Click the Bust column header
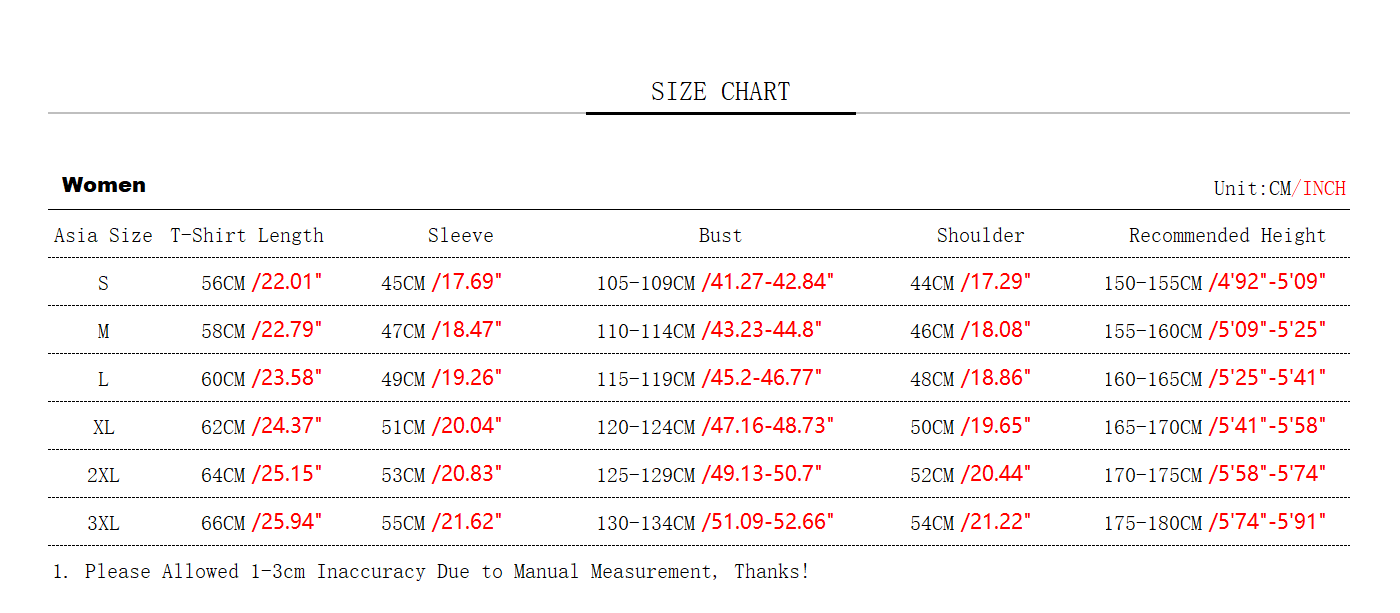Viewport: 1400px width, 613px height. [x=720, y=236]
